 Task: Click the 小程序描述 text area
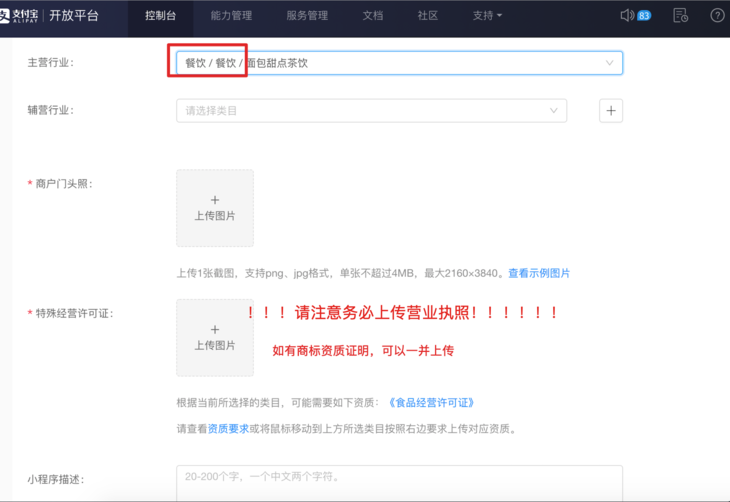[x=399, y=483]
